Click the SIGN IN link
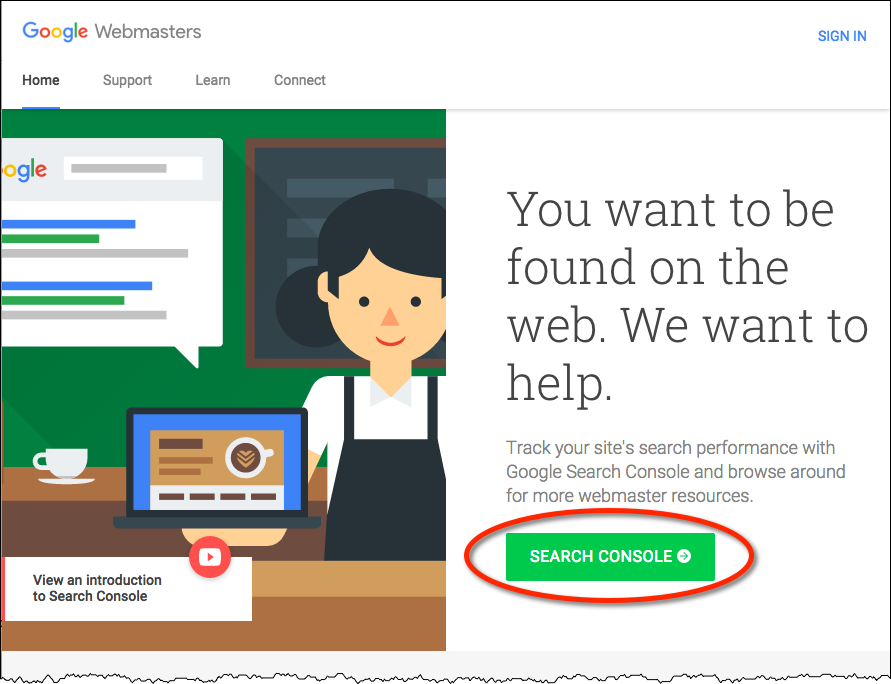This screenshot has height=684, width=891. pyautogui.click(x=842, y=36)
